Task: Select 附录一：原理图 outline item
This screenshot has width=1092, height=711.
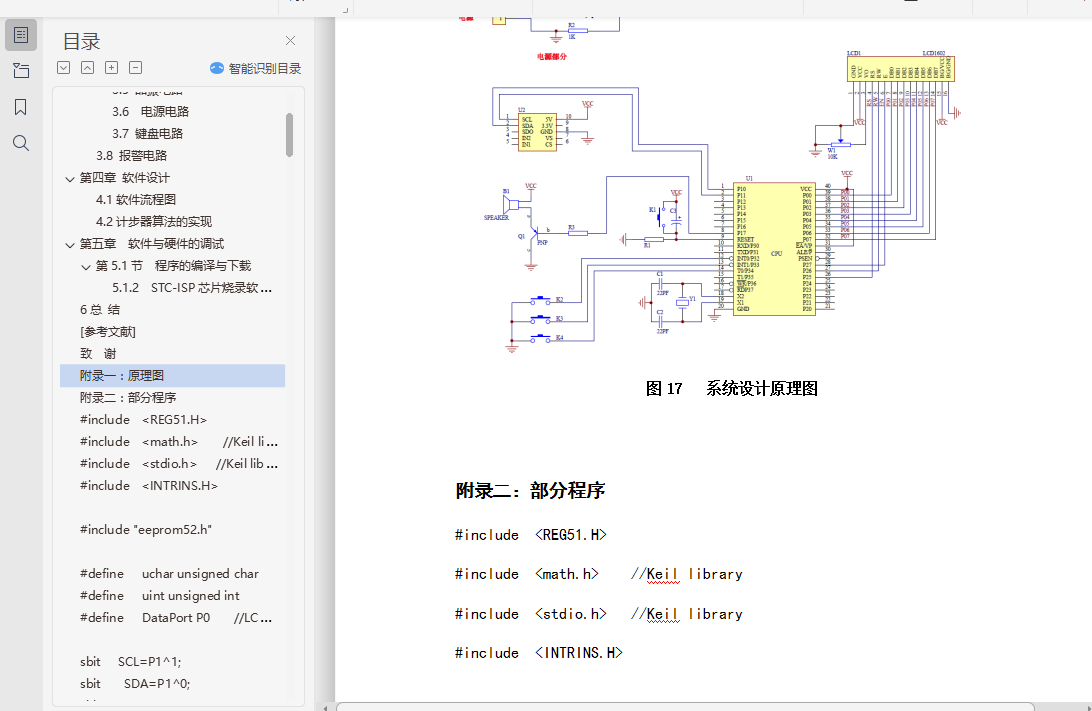Action: (173, 376)
